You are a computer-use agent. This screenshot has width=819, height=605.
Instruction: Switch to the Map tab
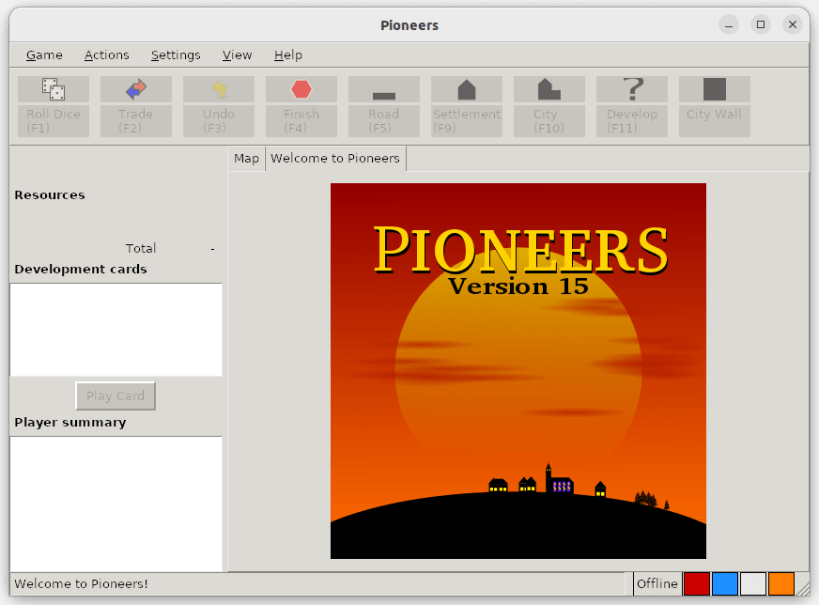coord(247,158)
